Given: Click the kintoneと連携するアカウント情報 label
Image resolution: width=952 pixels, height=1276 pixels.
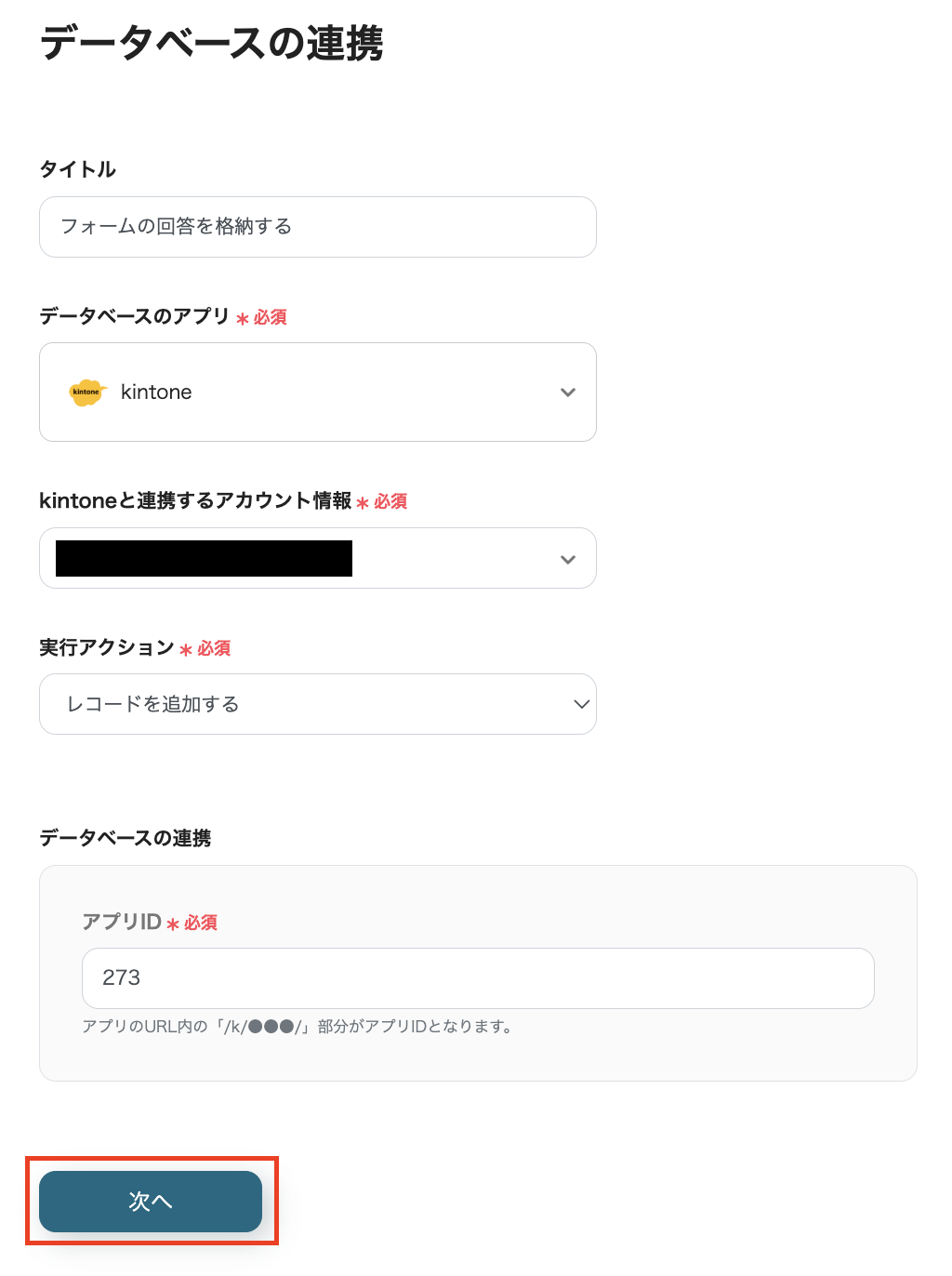Looking at the screenshot, I should coord(195,501).
